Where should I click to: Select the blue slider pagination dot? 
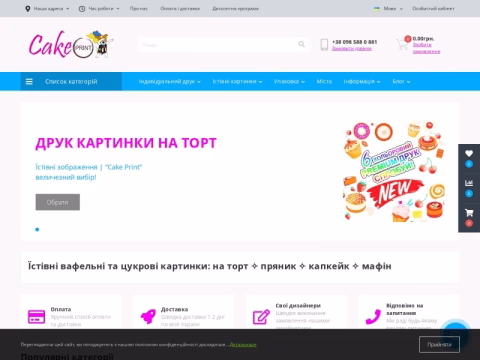click(37, 229)
